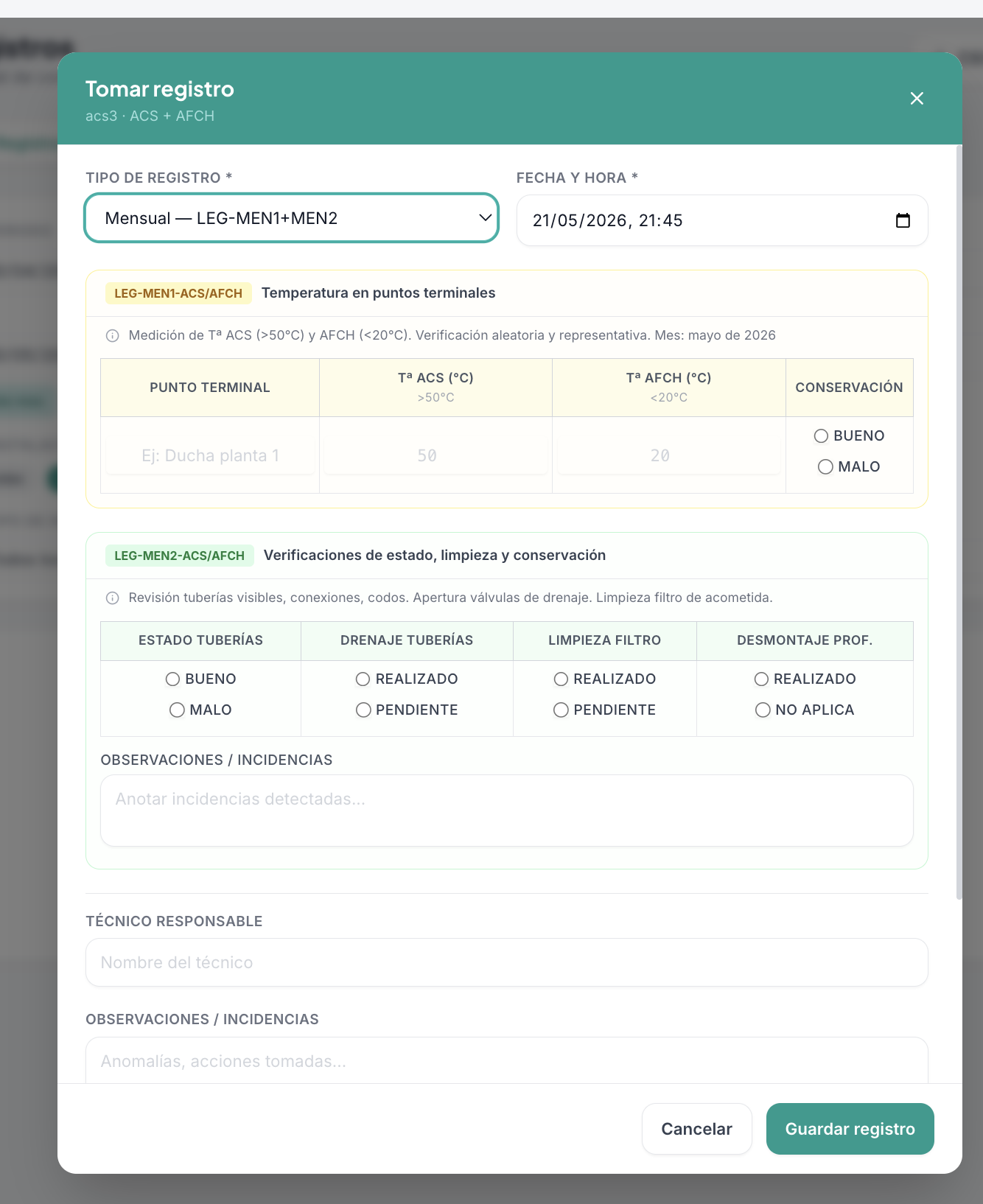This screenshot has width=983, height=1204.
Task: Click the Nombre del técnico field
Action: [x=507, y=962]
